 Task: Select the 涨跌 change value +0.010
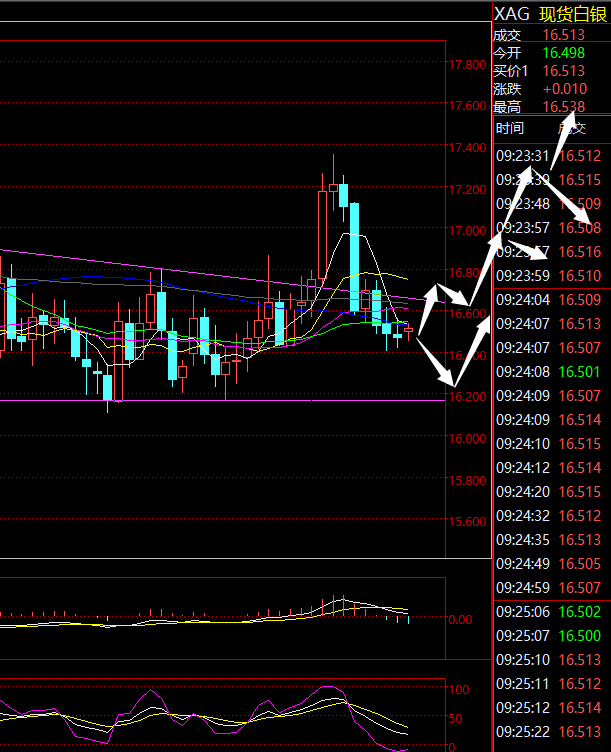click(x=566, y=89)
